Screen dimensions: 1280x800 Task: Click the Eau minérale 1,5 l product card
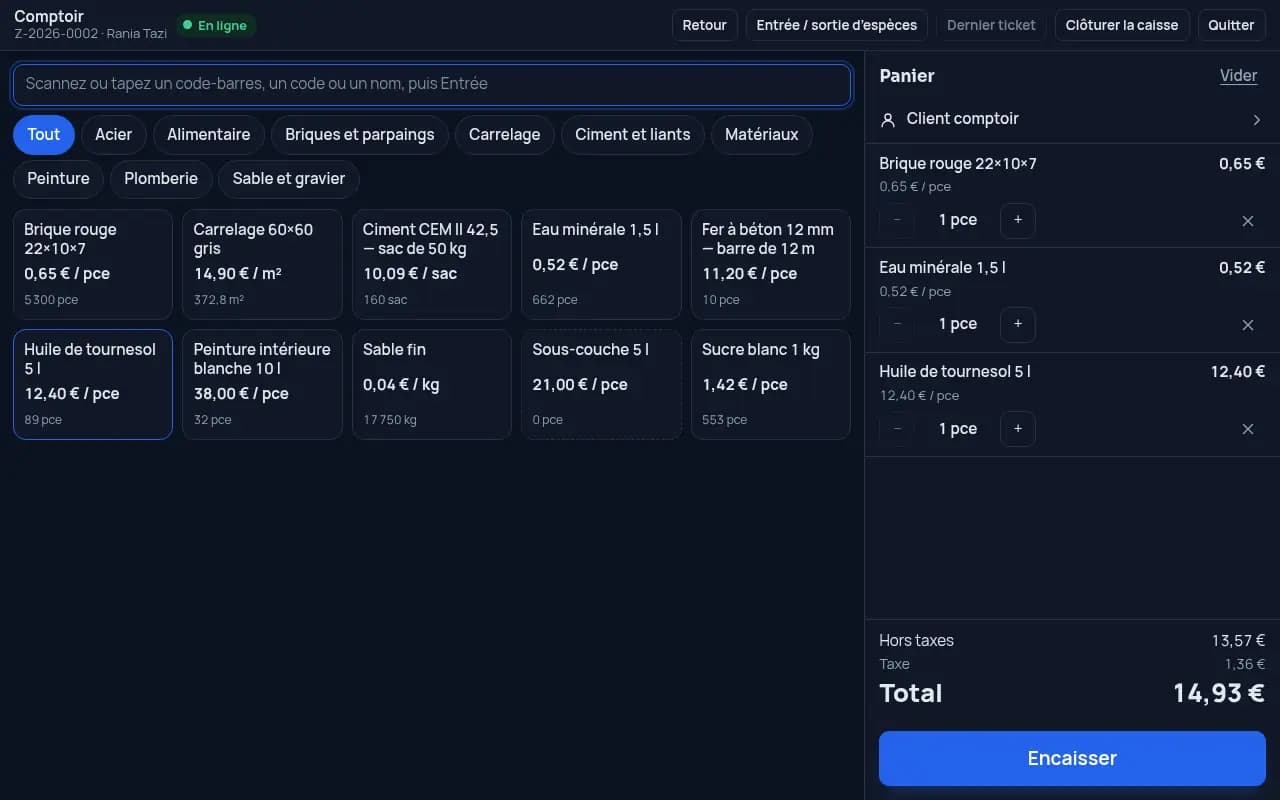tap(601, 264)
